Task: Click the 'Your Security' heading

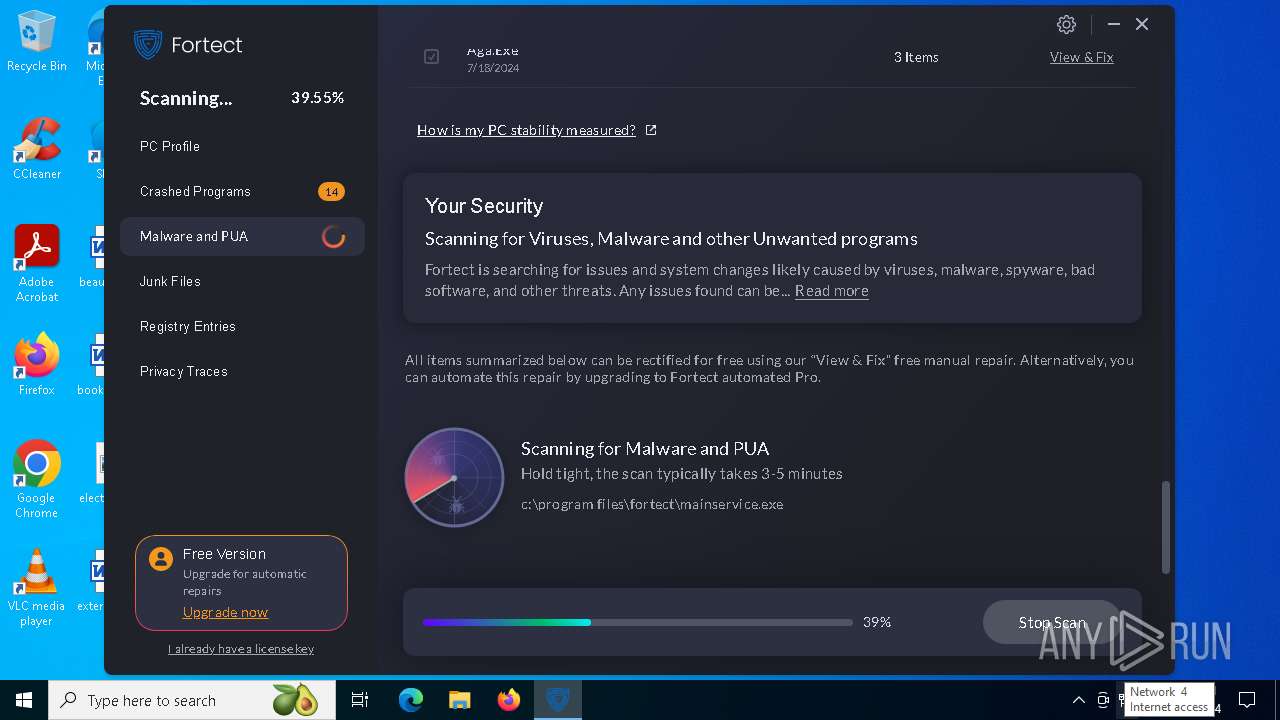Action: [x=484, y=206]
